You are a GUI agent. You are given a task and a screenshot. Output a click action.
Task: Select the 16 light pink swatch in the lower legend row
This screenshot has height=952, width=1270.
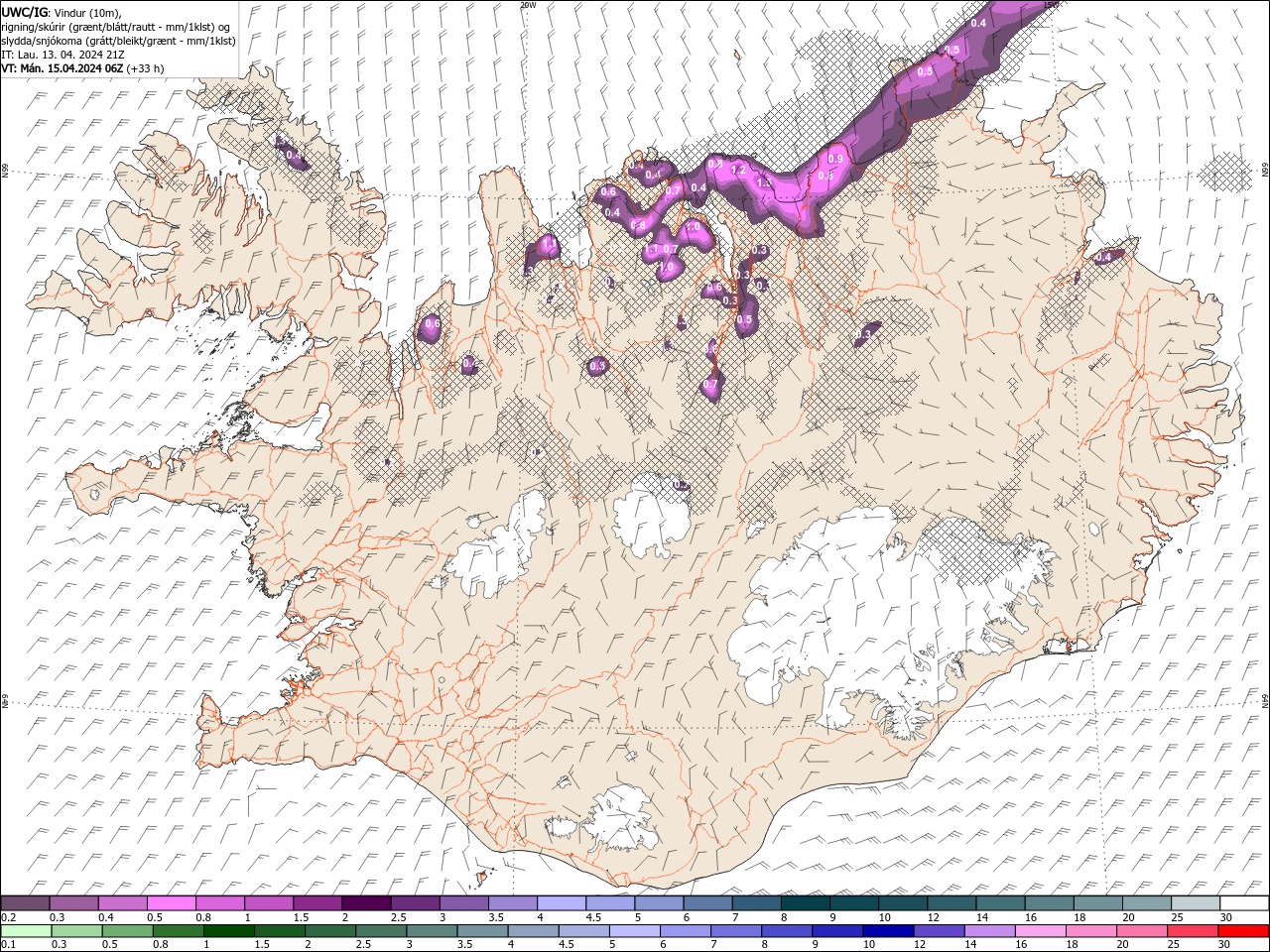click(1040, 931)
